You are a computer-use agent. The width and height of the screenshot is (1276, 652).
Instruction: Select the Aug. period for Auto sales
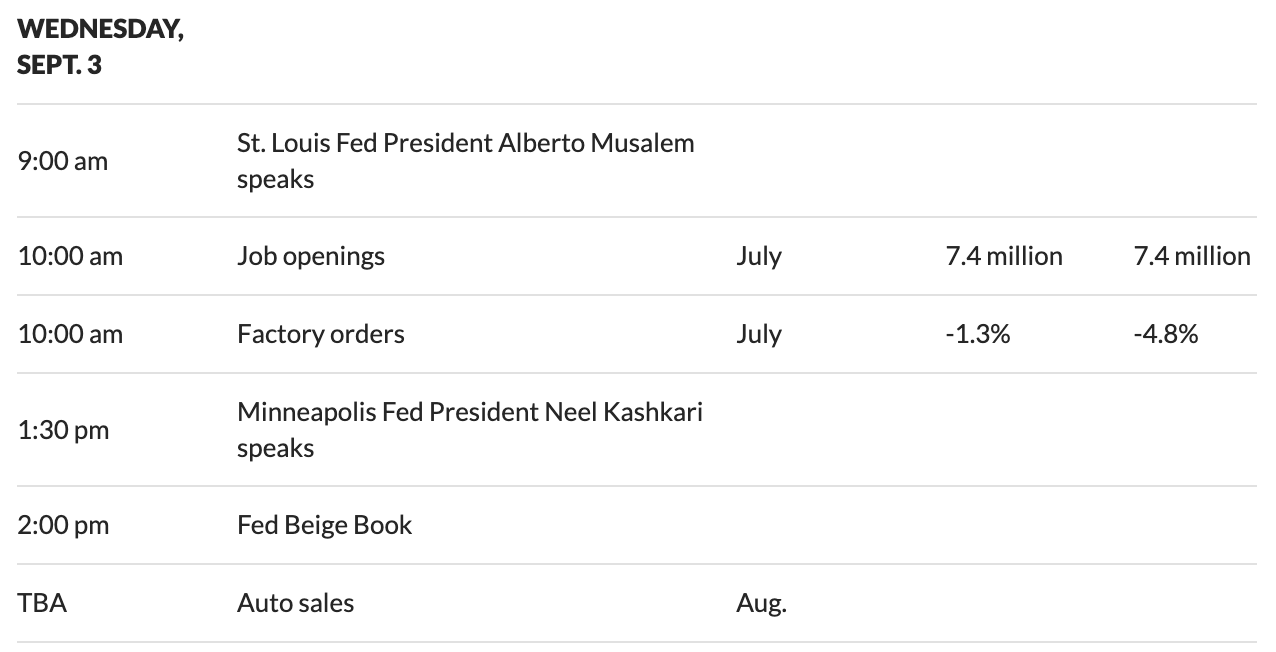[761, 603]
